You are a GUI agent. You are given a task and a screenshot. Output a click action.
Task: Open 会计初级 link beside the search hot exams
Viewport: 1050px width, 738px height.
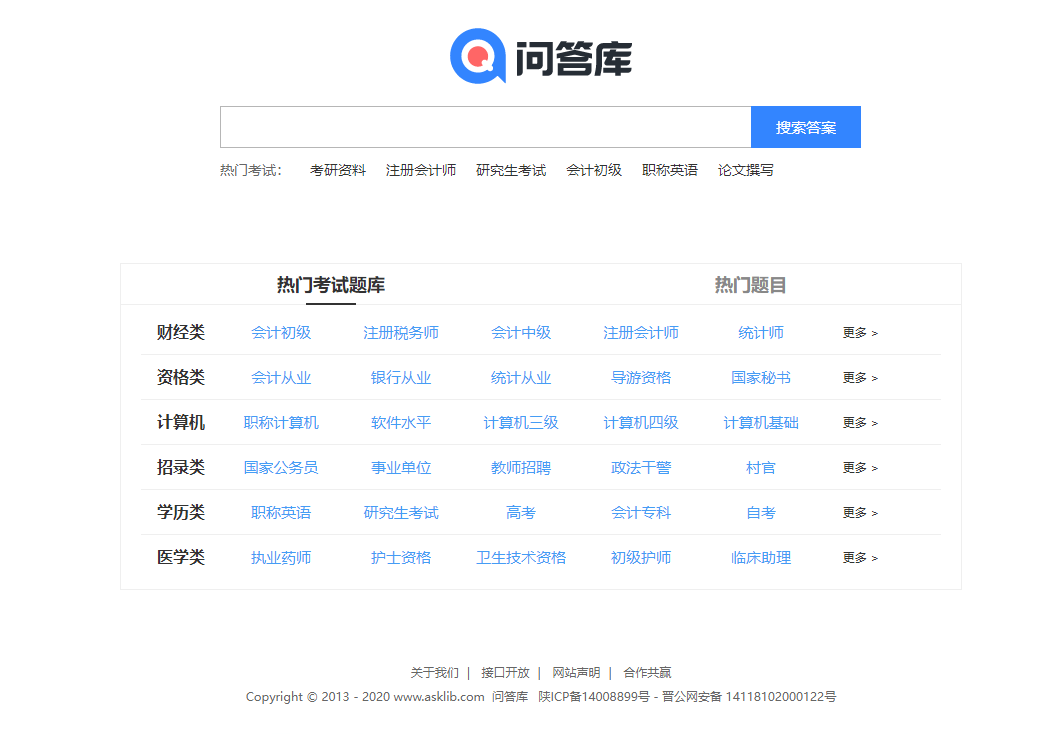click(594, 170)
